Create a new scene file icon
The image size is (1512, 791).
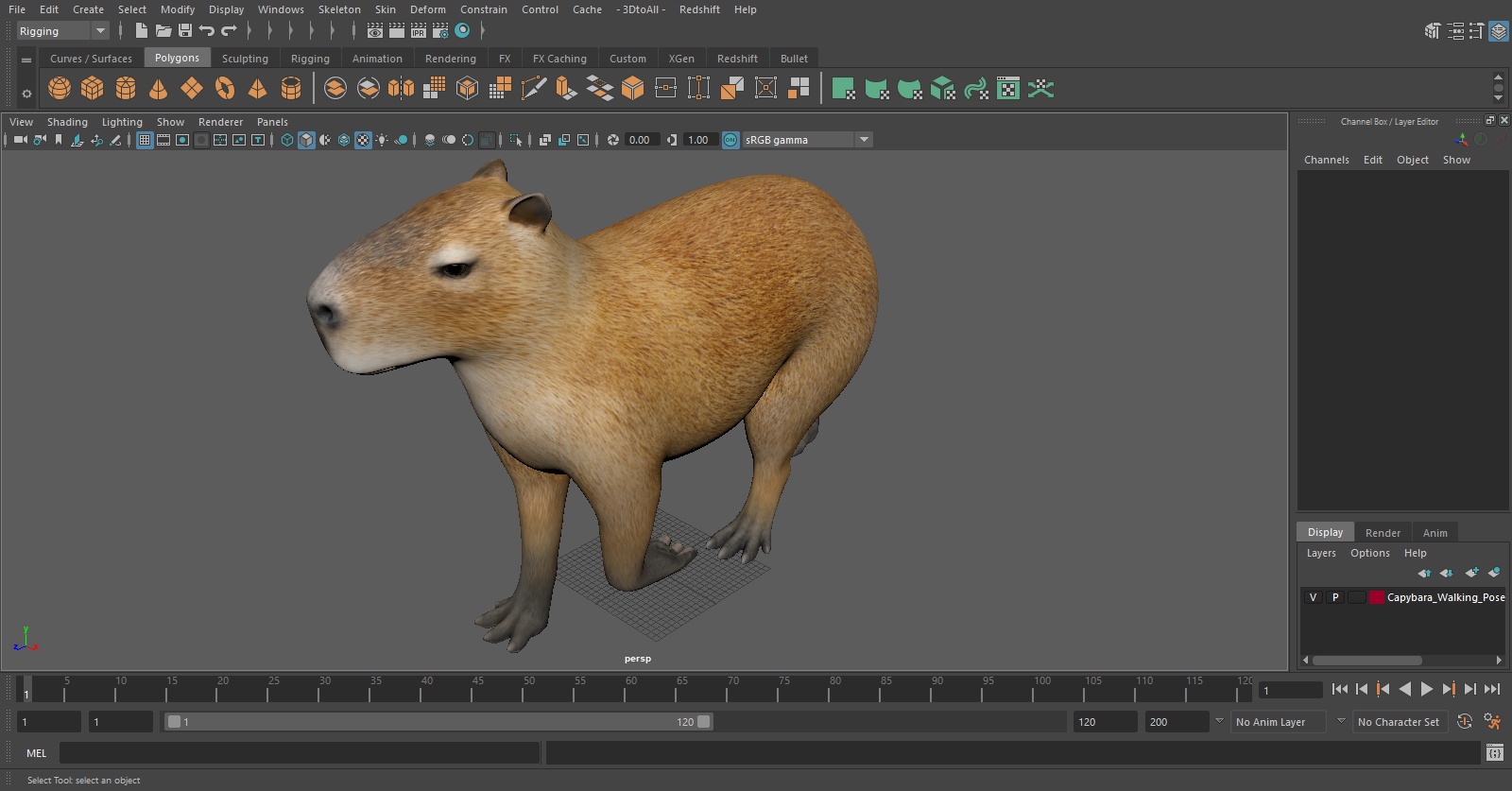(x=142, y=31)
